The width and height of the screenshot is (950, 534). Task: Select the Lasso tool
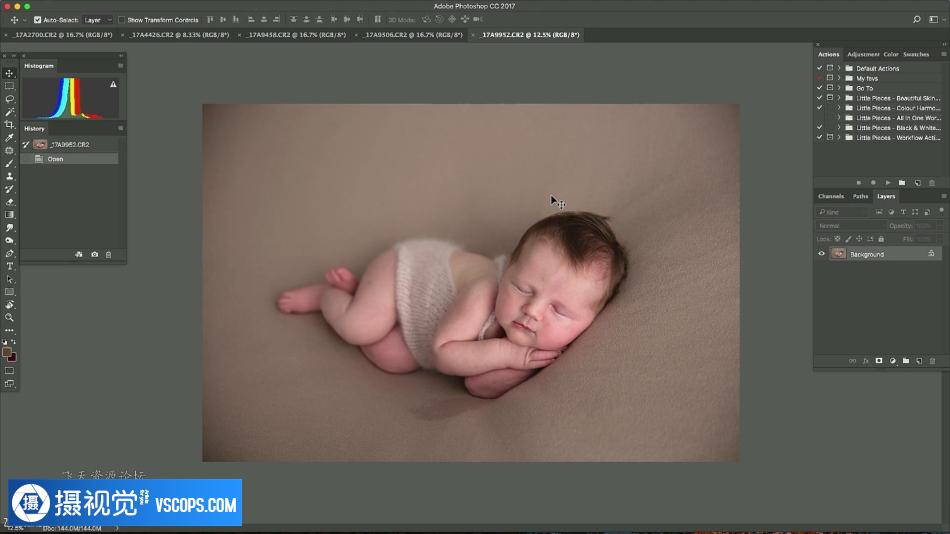(9, 99)
